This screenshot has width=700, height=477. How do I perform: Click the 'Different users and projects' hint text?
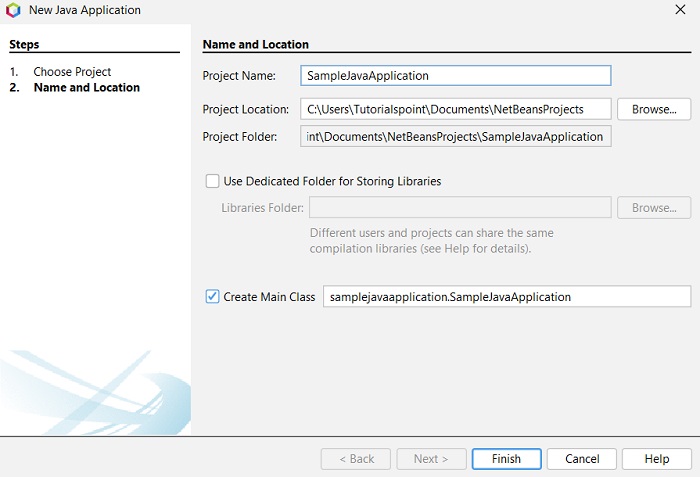coord(431,241)
